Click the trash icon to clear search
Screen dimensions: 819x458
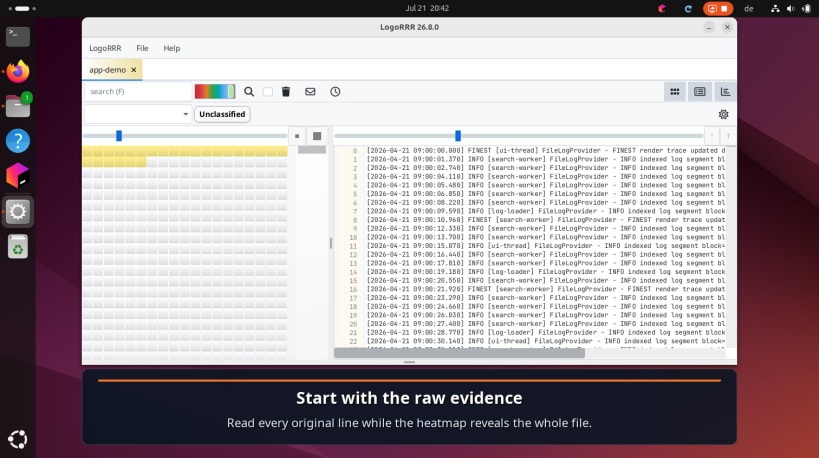tap(286, 92)
